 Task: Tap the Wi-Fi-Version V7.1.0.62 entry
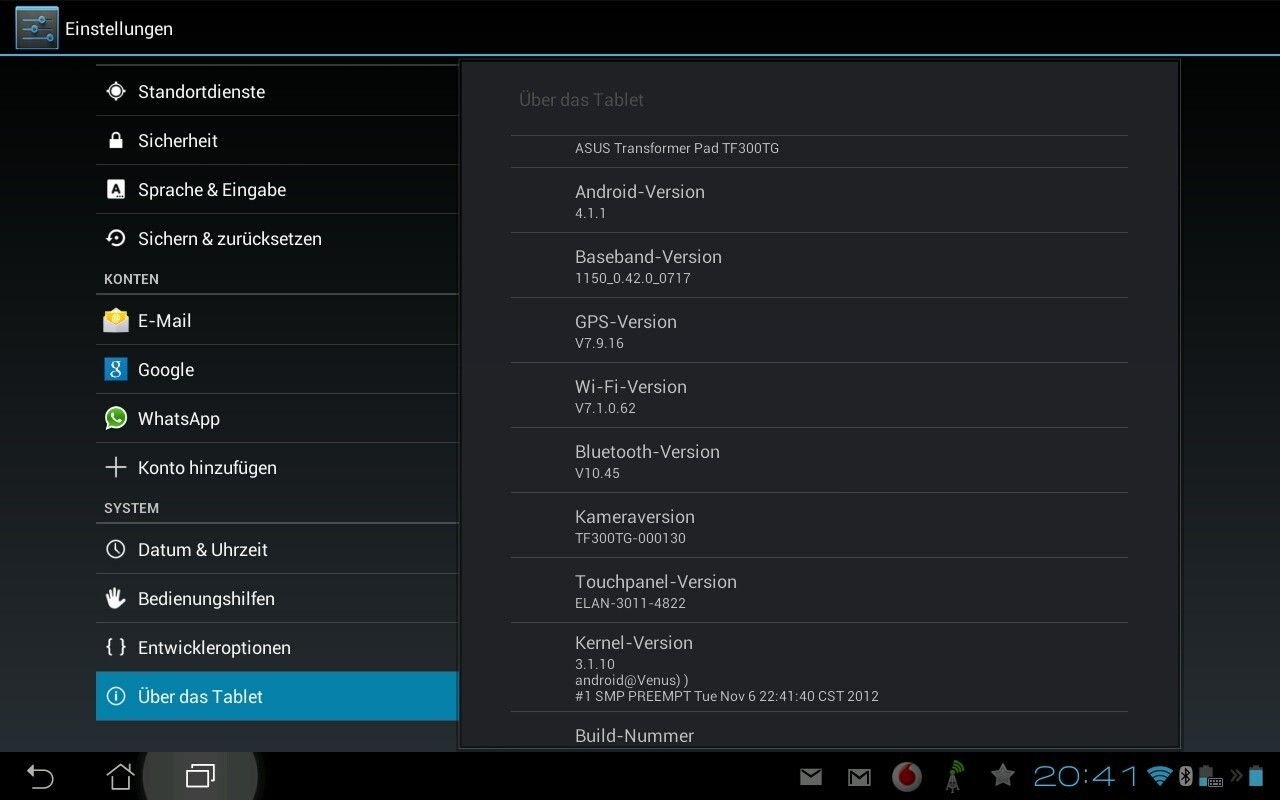819,396
